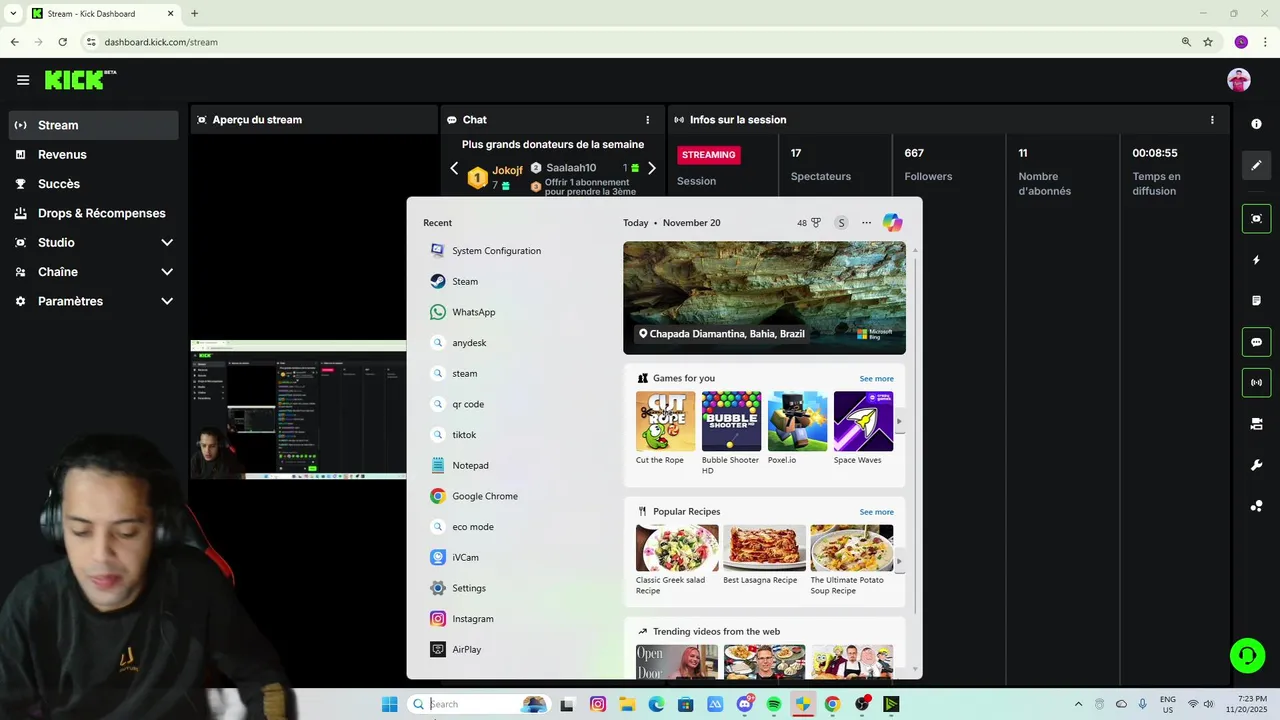The width and height of the screenshot is (1280, 720).
Task: Open Spotify from the taskbar
Action: click(x=773, y=704)
